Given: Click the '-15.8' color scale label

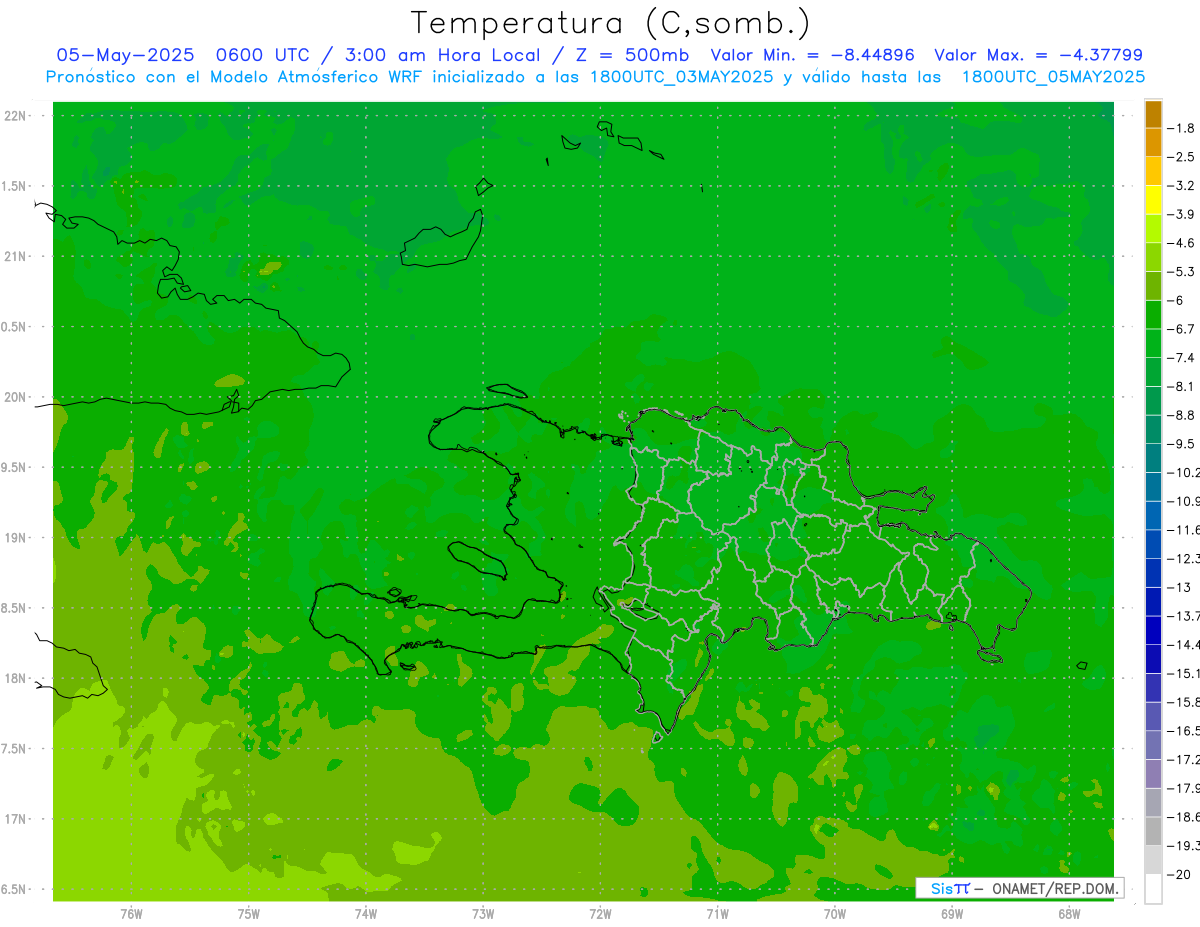Looking at the screenshot, I should pos(1184,702).
